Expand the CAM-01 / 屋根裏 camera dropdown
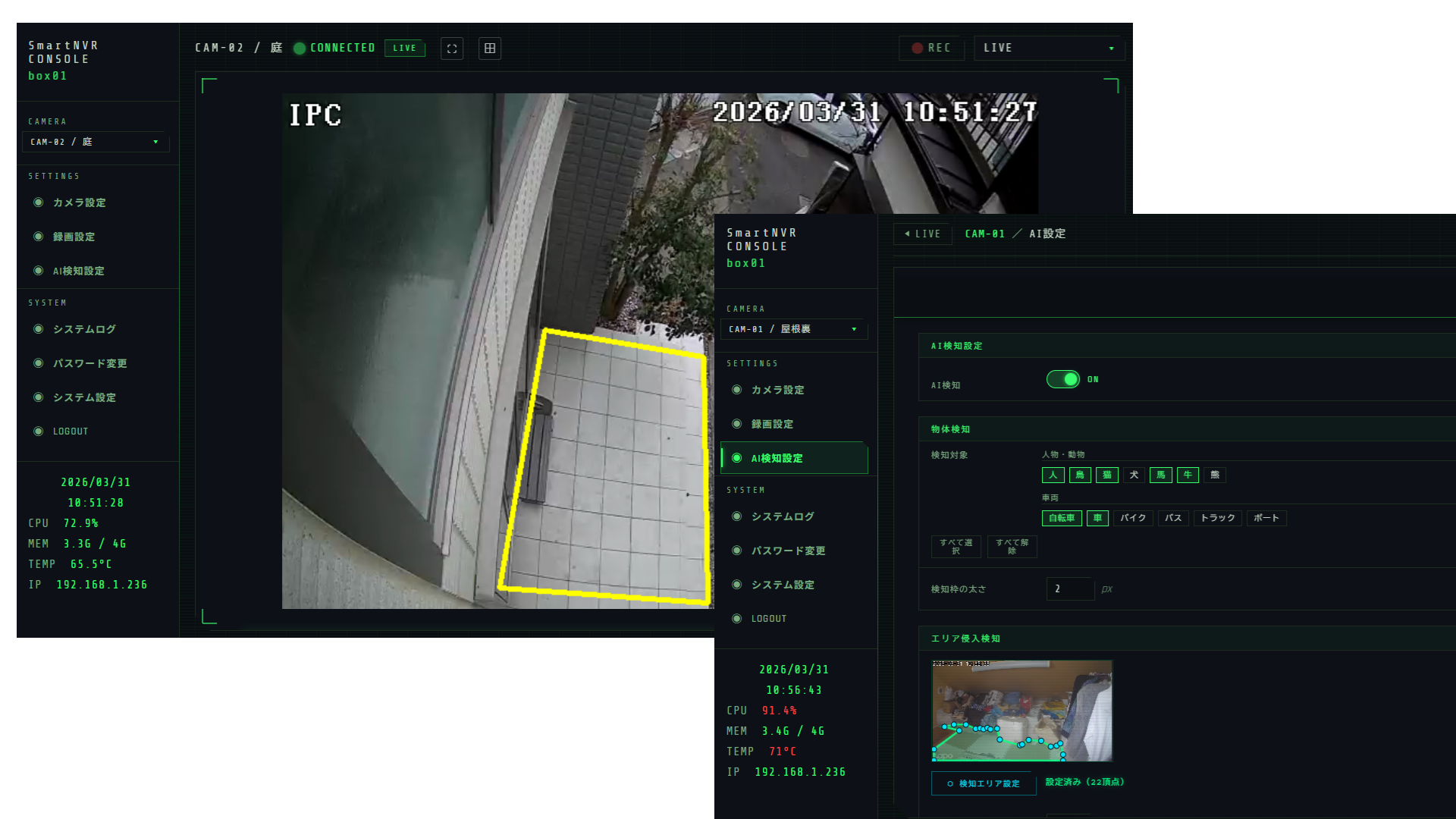 click(793, 329)
